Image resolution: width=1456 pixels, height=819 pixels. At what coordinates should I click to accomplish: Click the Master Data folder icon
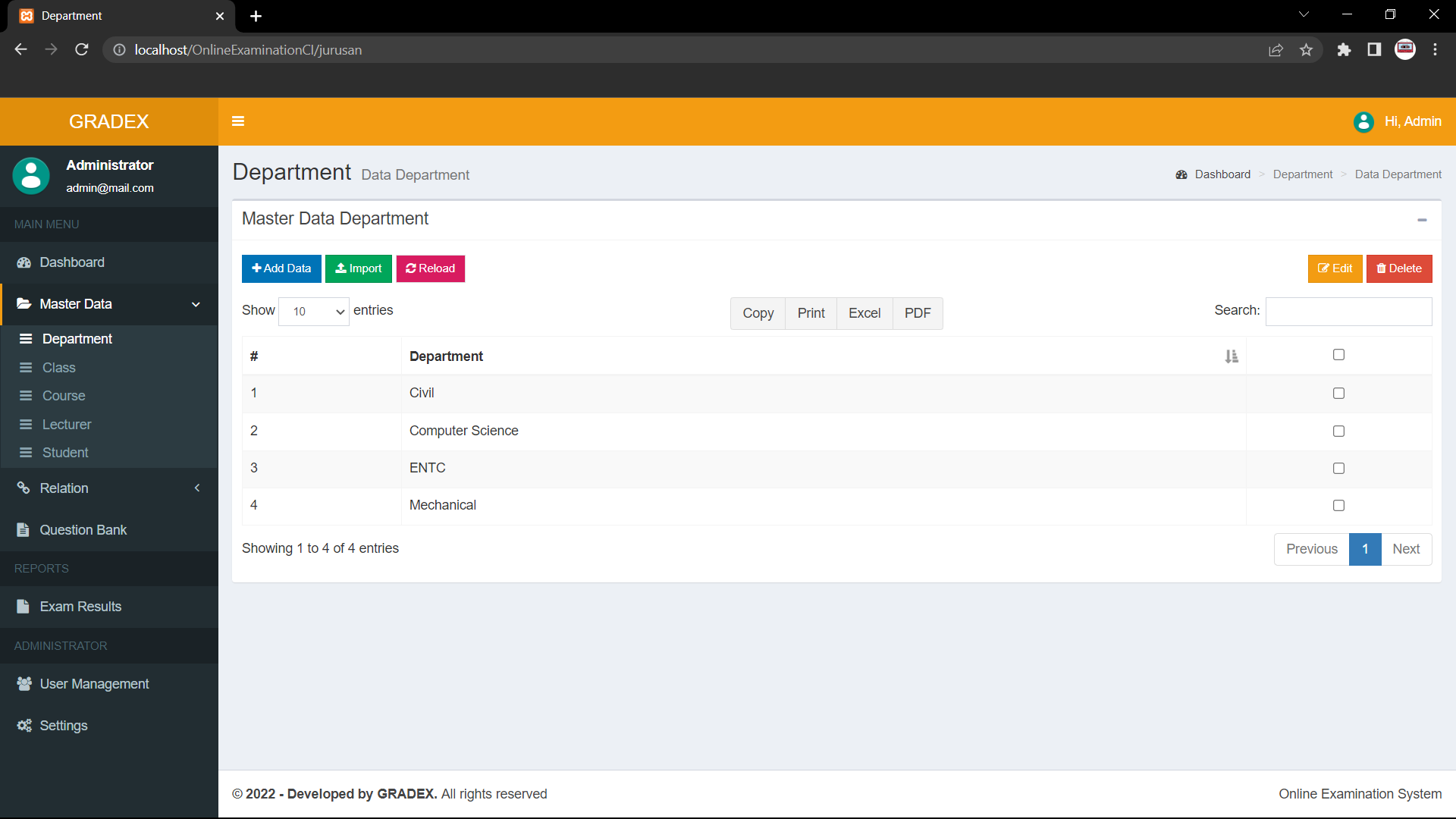tap(24, 303)
